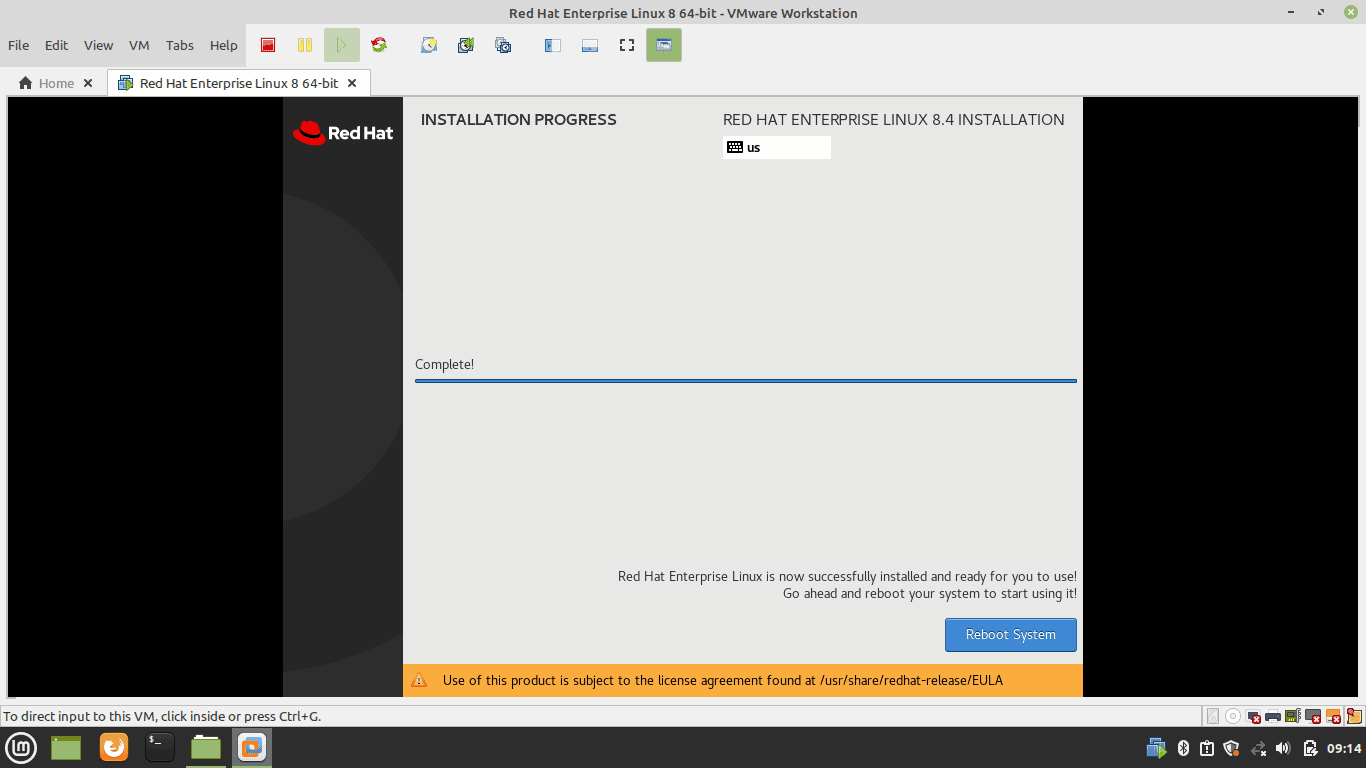Click the green power on play icon
Viewport: 1366px width, 768px height.
[x=342, y=45]
